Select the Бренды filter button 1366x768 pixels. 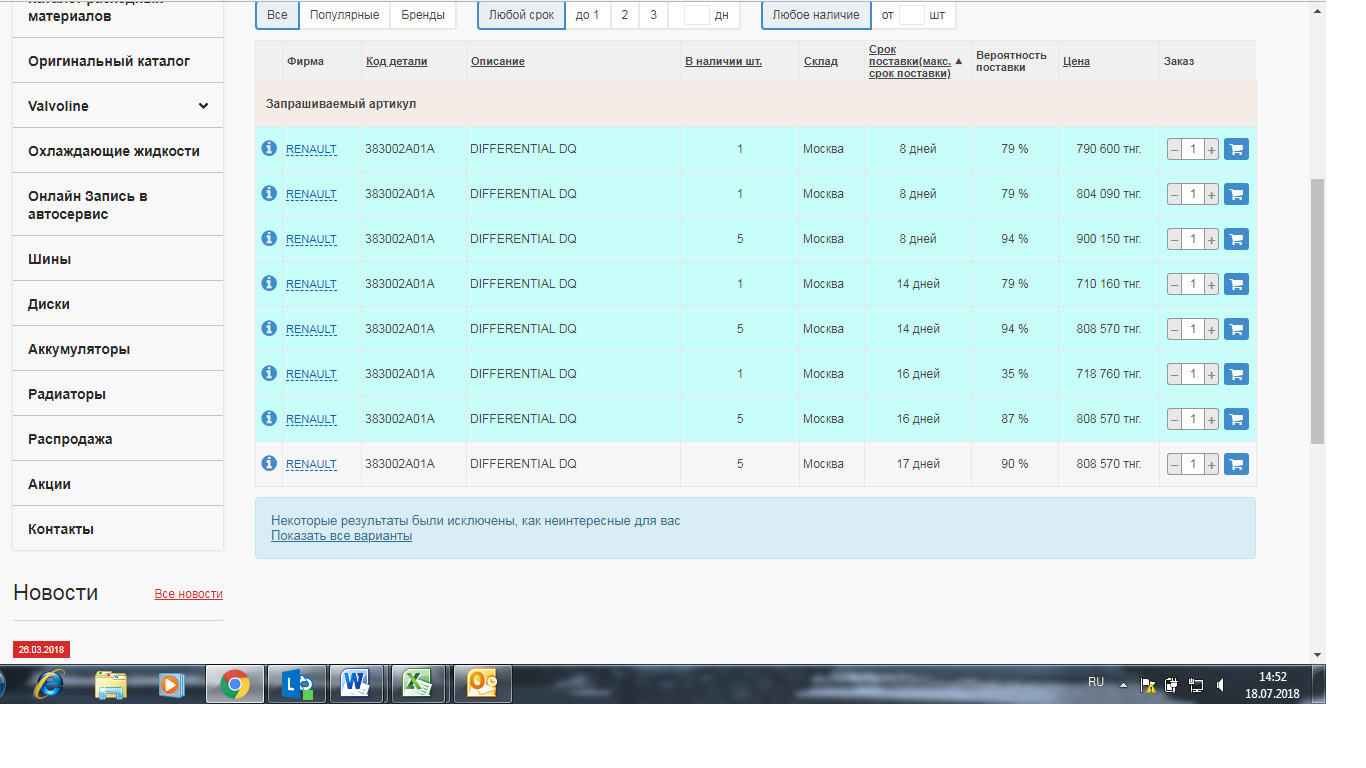pos(422,15)
